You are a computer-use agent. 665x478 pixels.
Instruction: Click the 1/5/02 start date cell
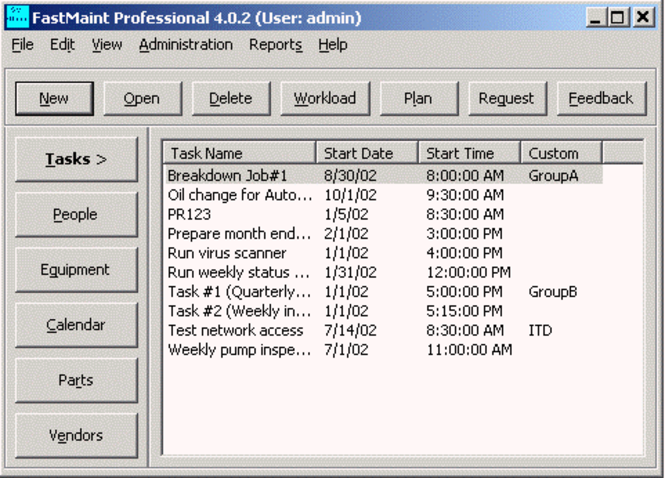346,214
